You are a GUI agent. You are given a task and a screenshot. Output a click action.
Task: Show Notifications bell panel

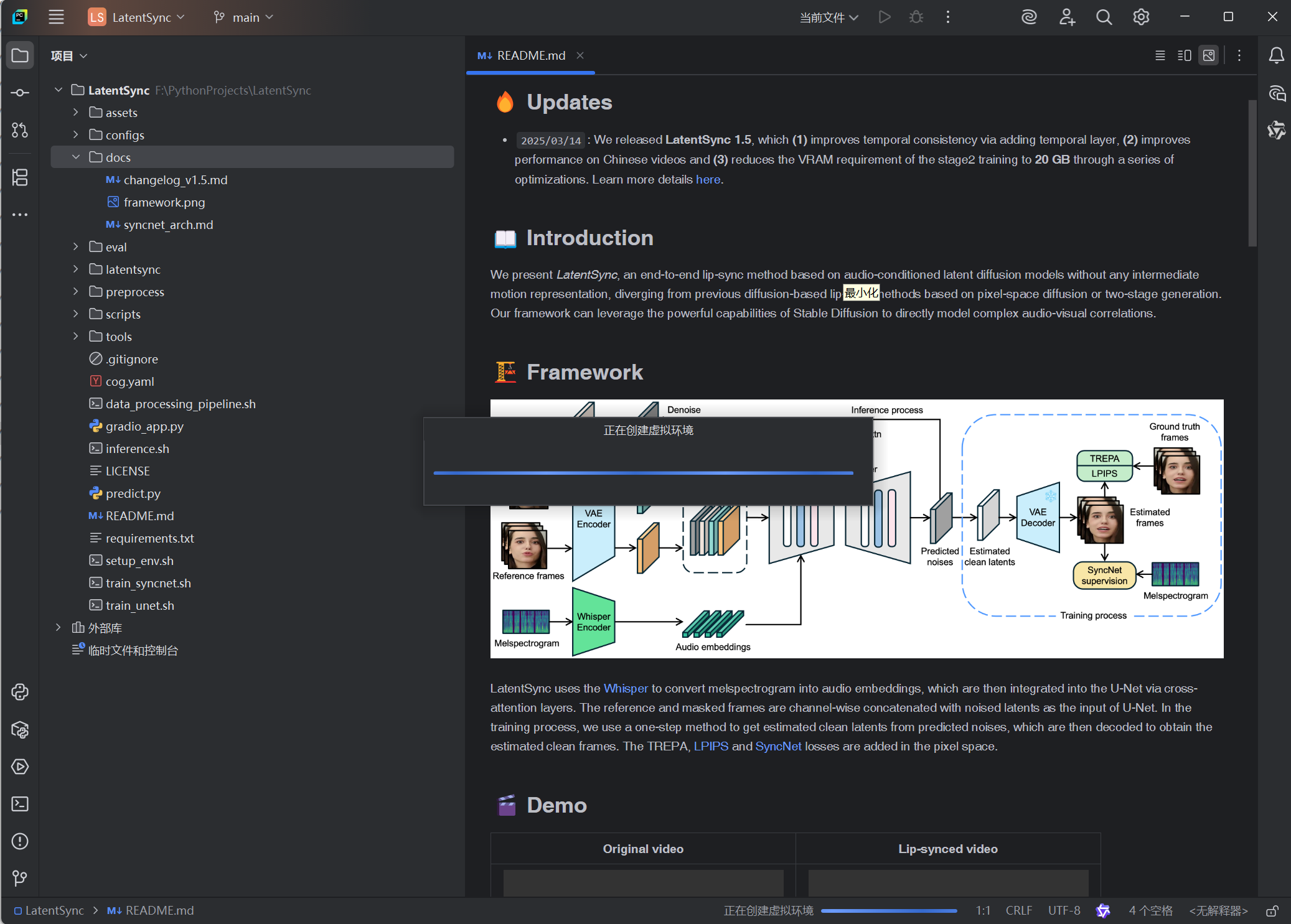1276,56
